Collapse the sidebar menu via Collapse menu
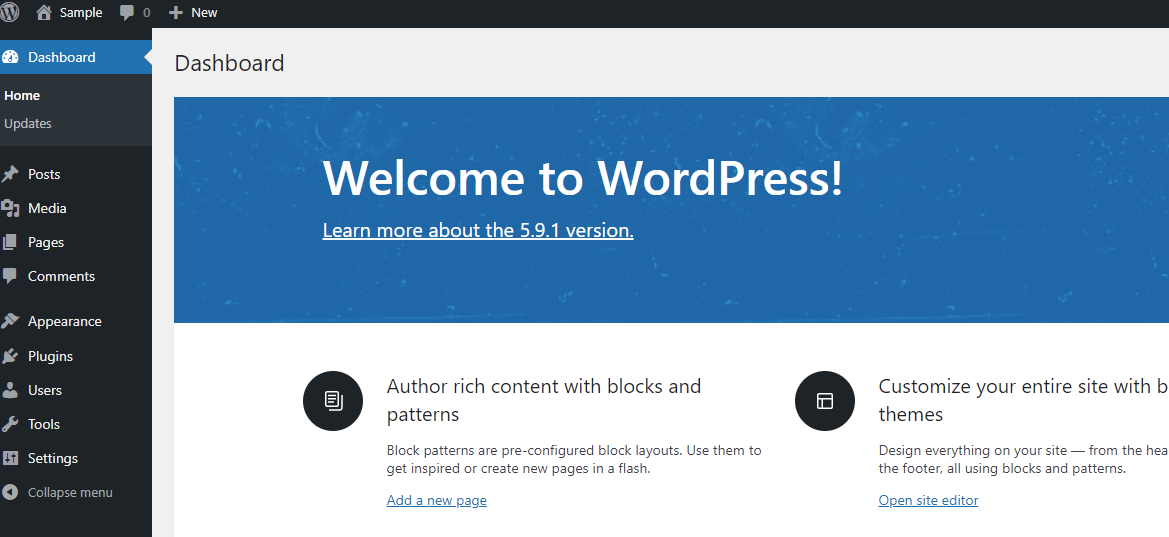 70,492
